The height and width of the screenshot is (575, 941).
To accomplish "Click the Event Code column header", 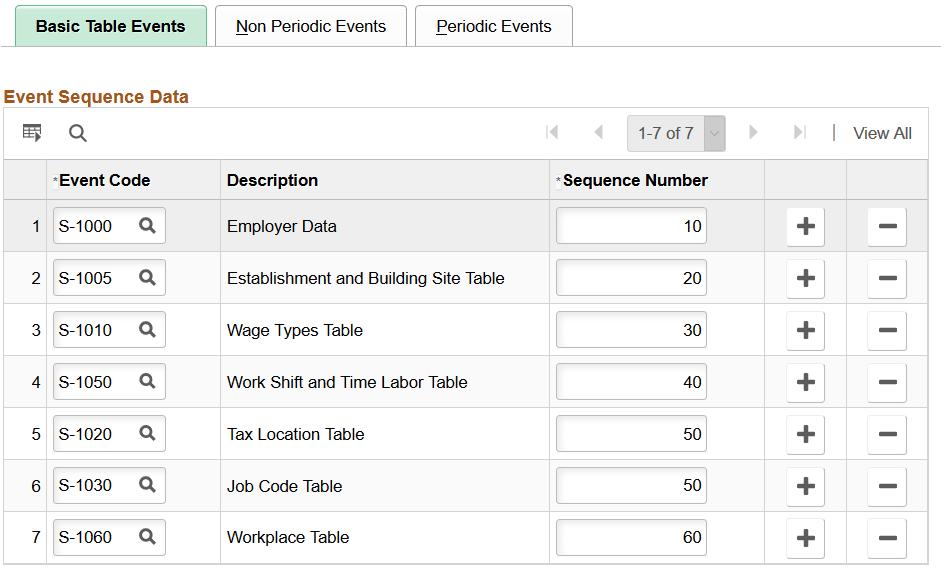I will [x=104, y=180].
